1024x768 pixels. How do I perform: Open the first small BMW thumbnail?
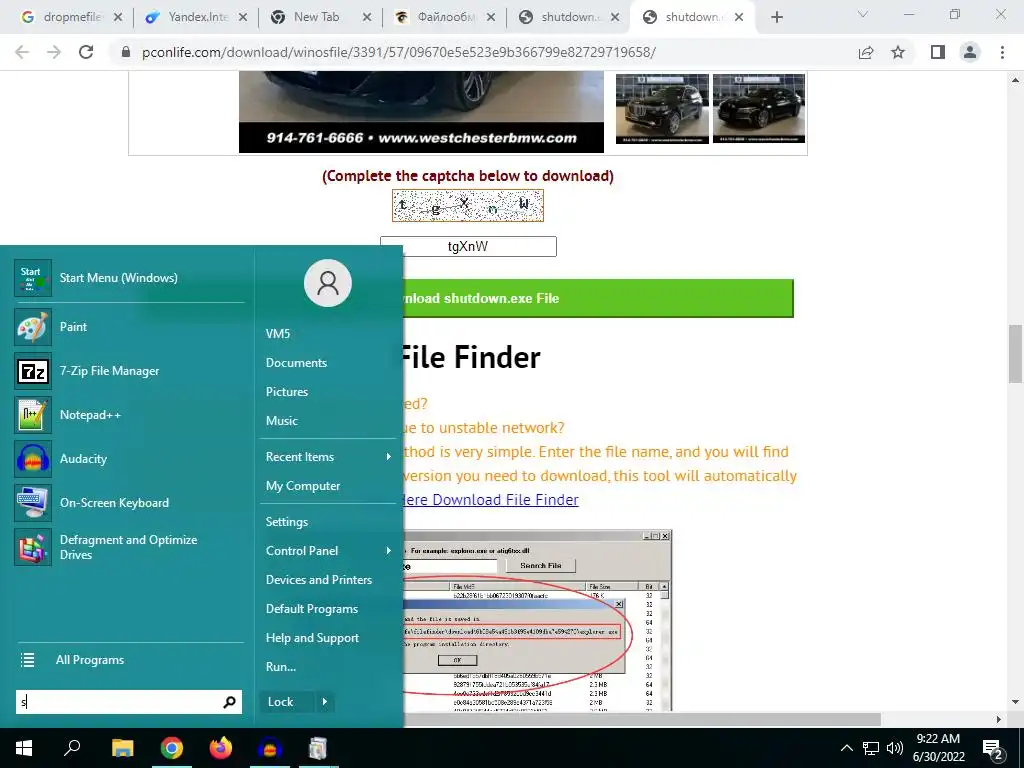click(x=662, y=108)
